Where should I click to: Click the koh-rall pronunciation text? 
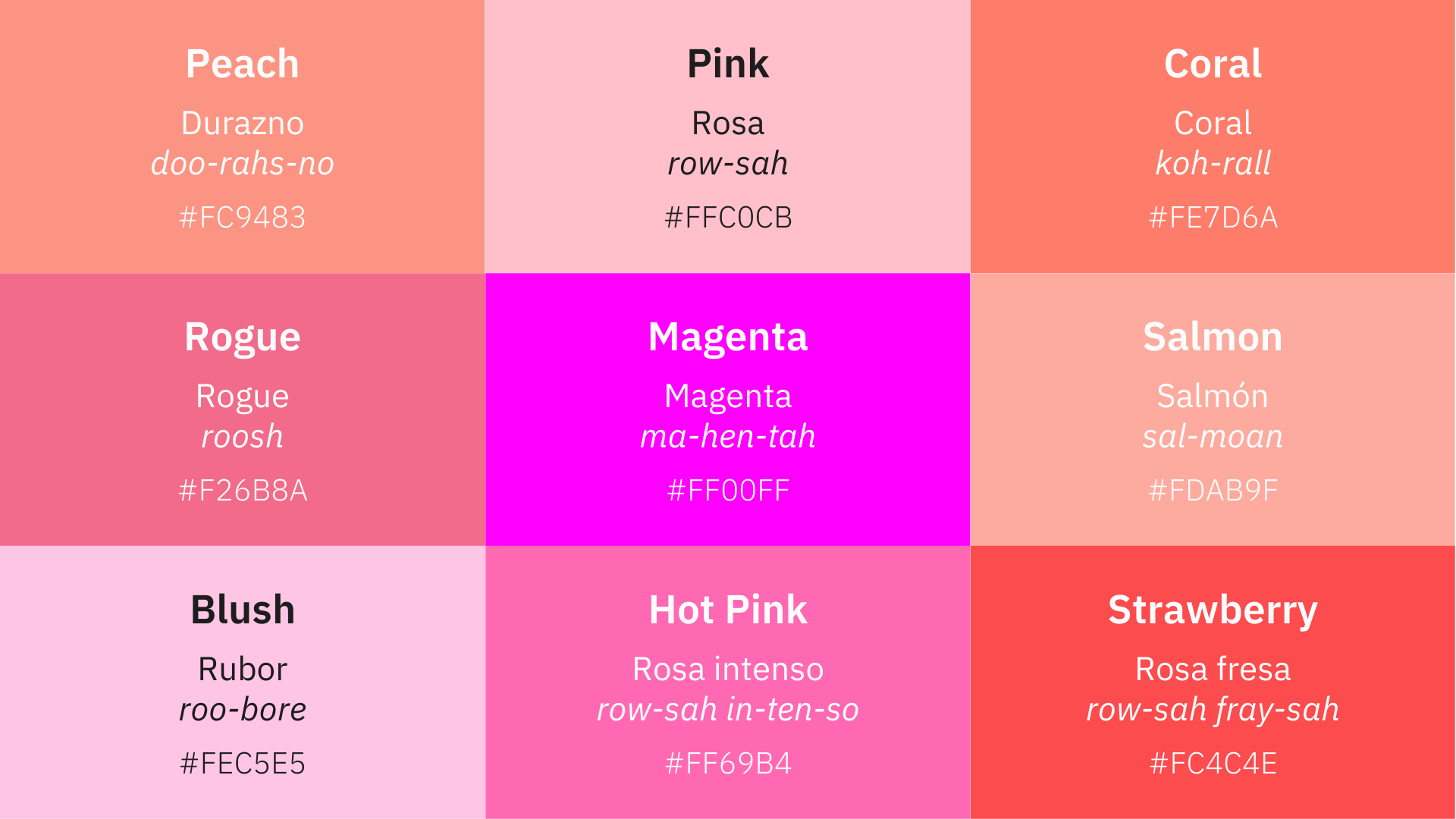1213,163
